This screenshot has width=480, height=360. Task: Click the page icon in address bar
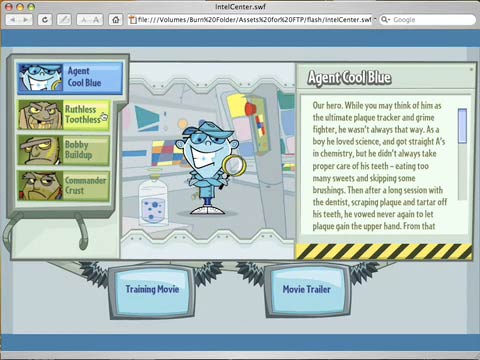point(133,20)
